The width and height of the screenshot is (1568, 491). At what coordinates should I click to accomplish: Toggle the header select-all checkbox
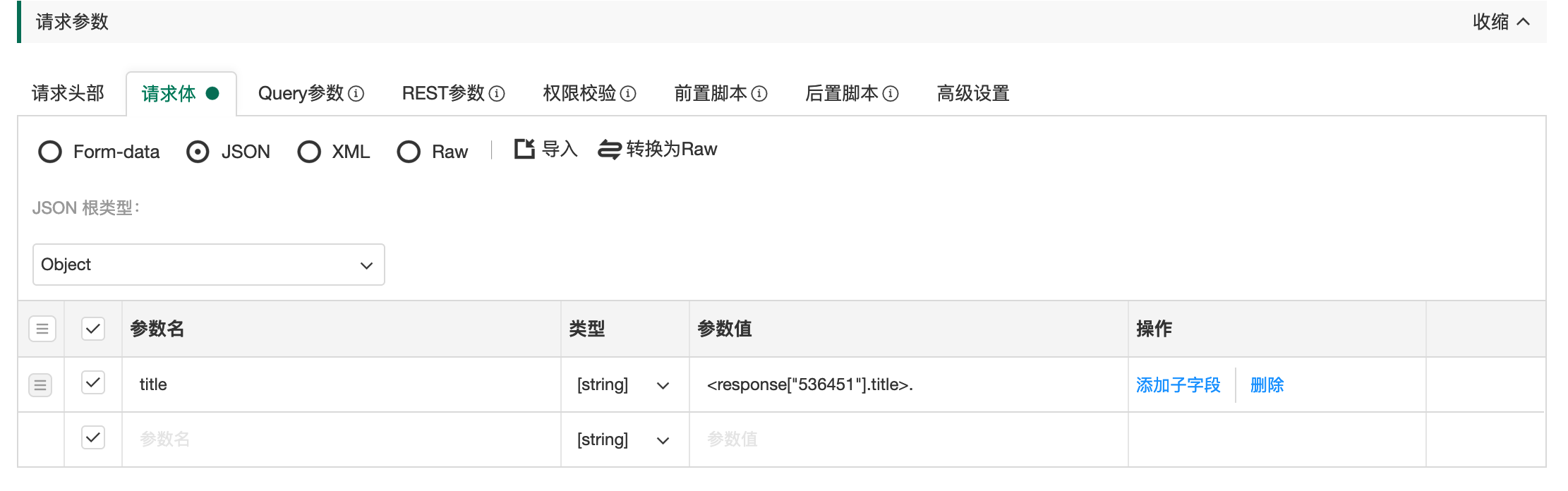[x=93, y=329]
